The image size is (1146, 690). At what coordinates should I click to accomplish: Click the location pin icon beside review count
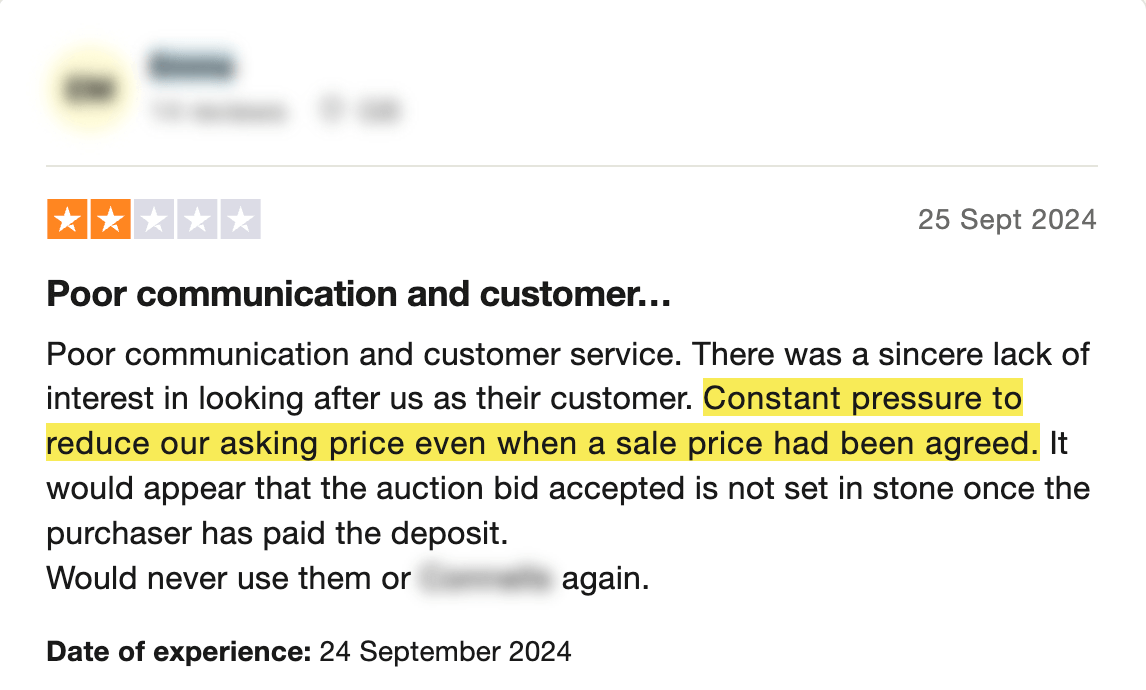(x=330, y=111)
